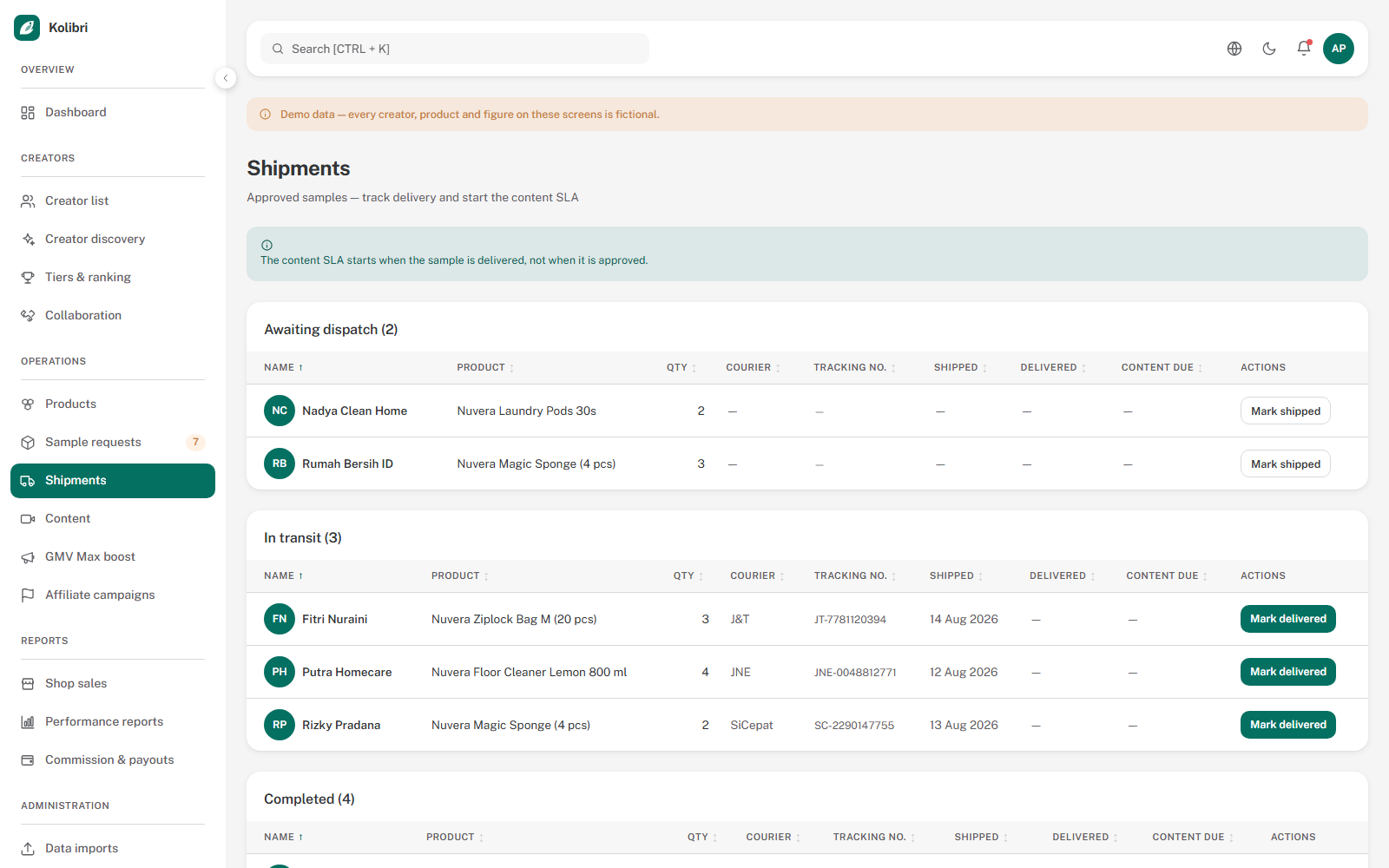This screenshot has height=868, width=1389.
Task: Open the Shipments menu item
Action: click(x=113, y=481)
